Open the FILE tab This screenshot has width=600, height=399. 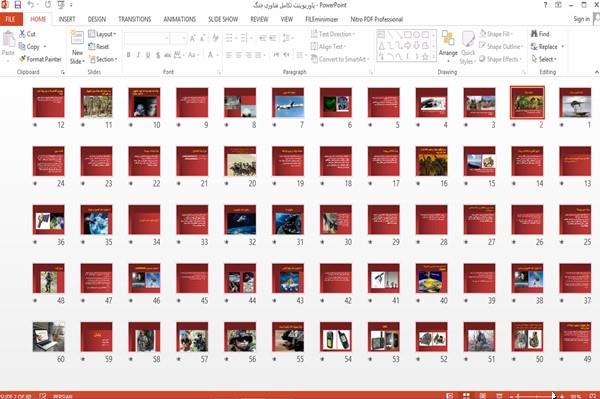tap(11, 19)
